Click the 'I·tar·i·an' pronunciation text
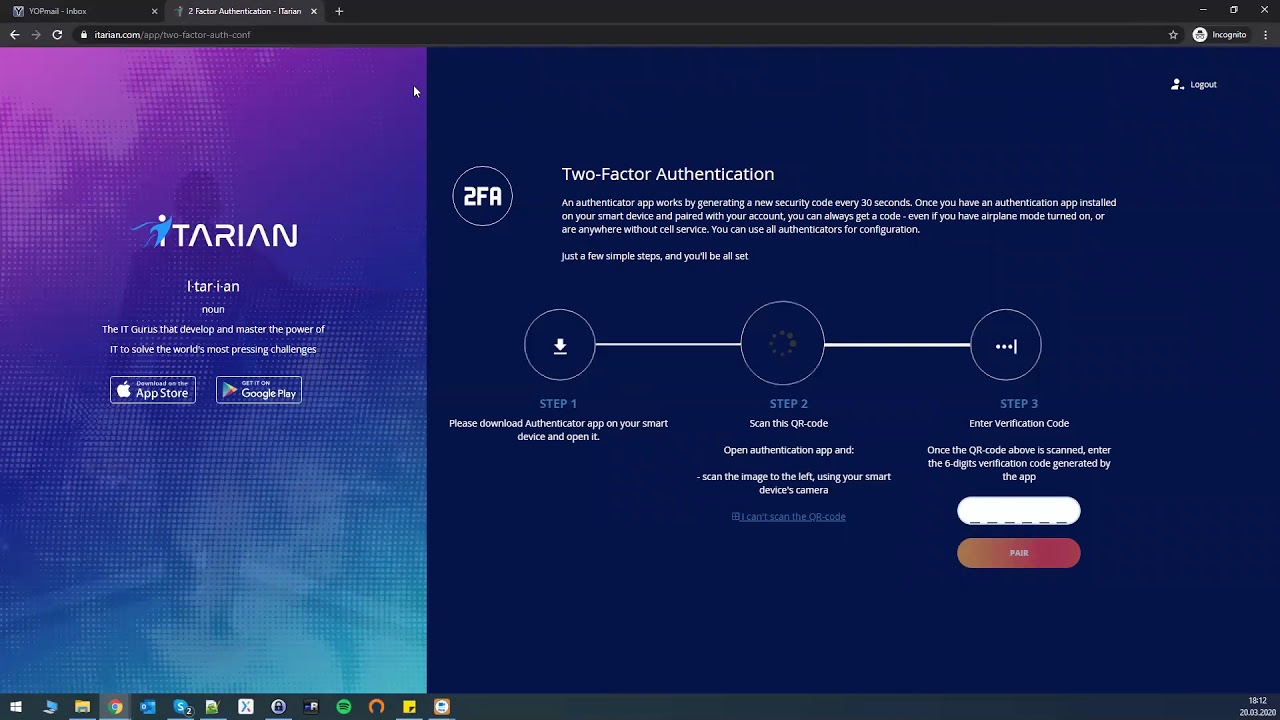The height and width of the screenshot is (720, 1280). tap(213, 286)
